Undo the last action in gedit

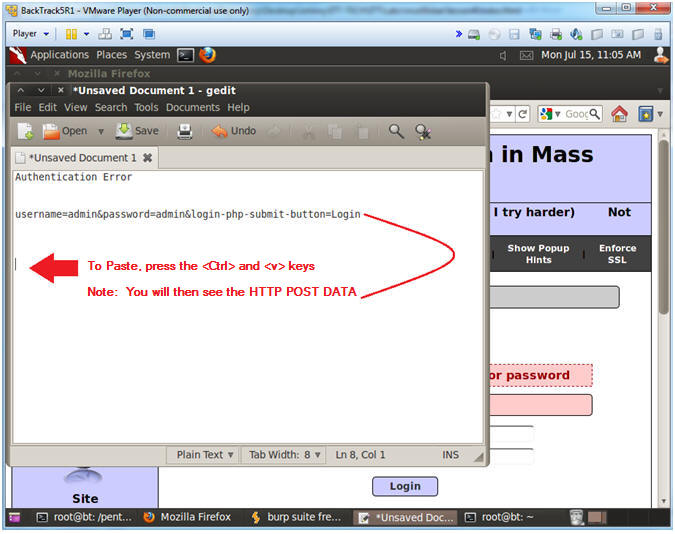point(233,131)
